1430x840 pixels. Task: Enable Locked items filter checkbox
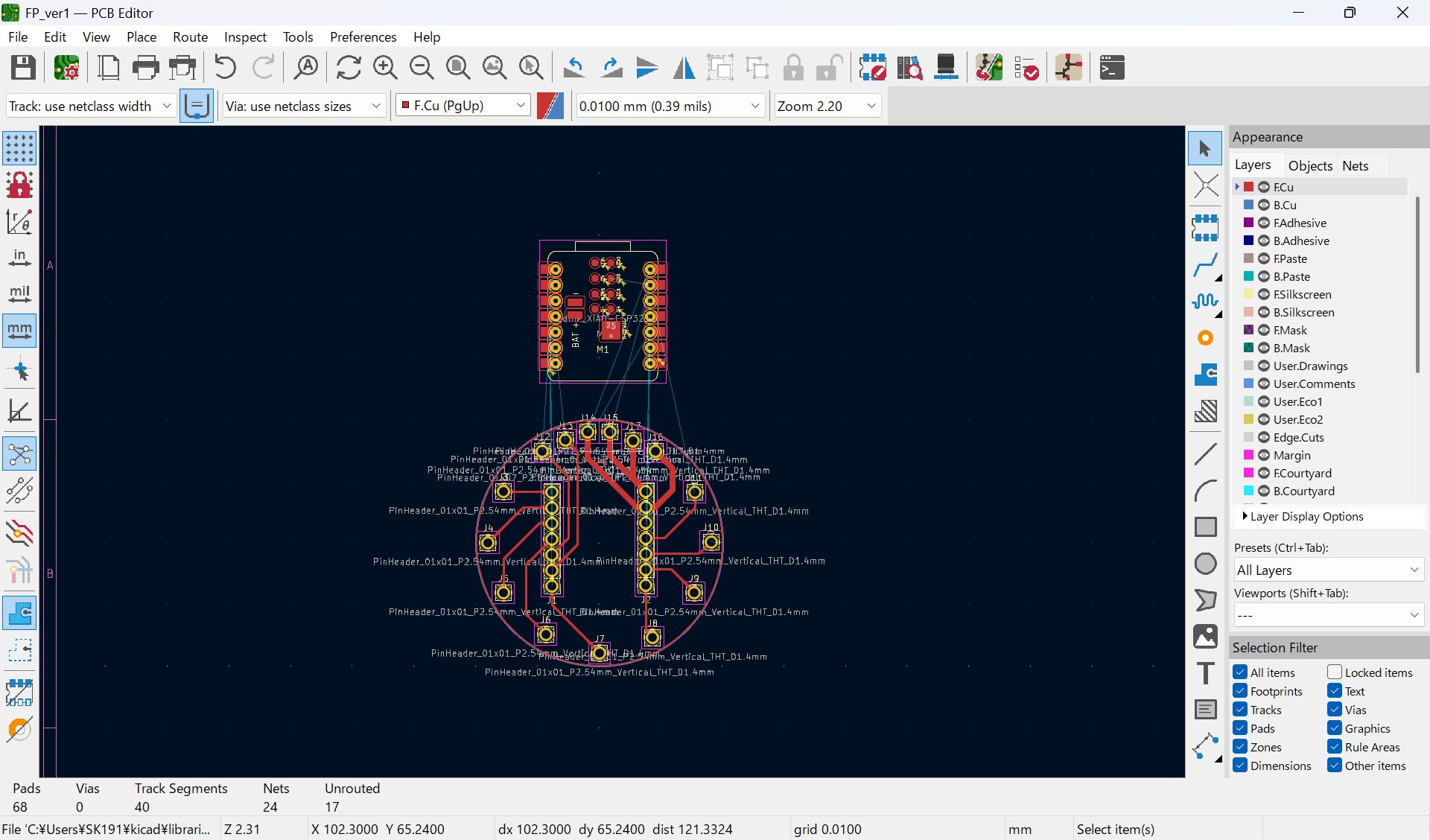[1335, 672]
